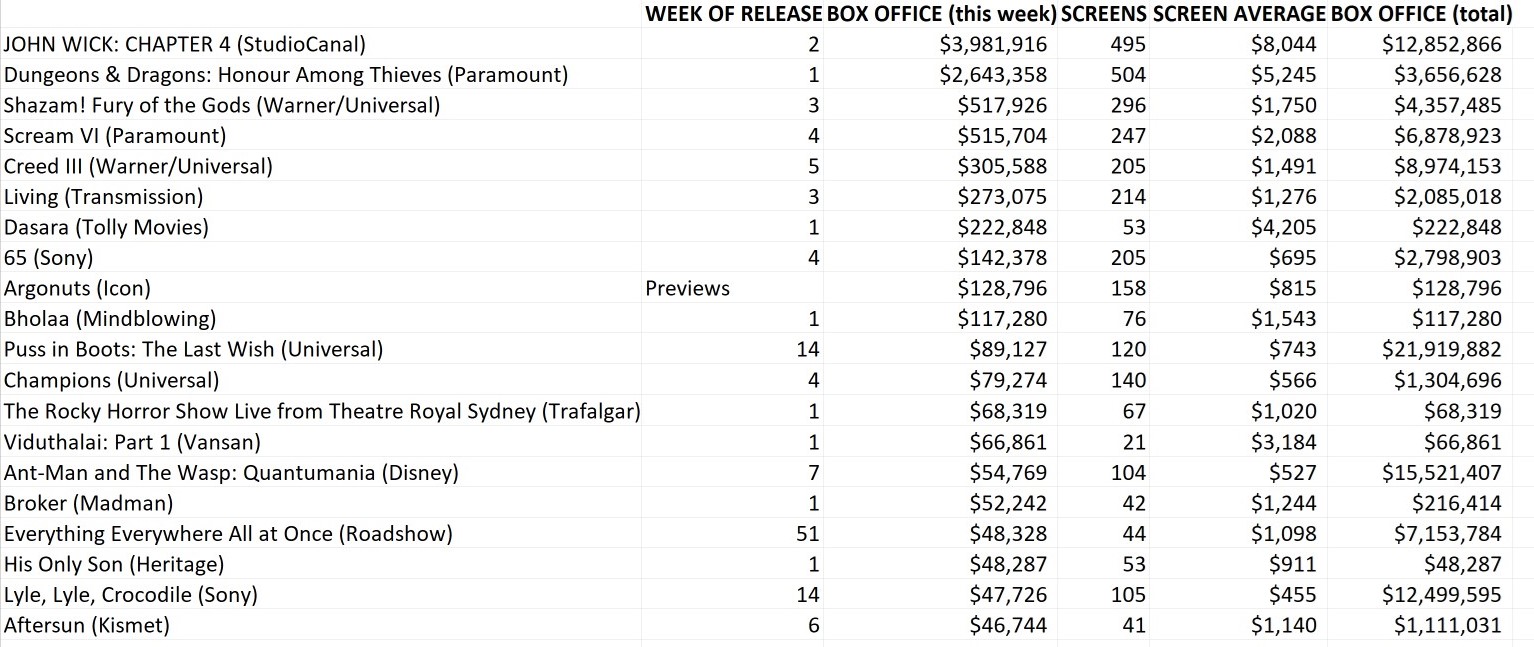Click the Previews cell in Argonuts row
Image resolution: width=1534 pixels, height=647 pixels.
point(688,289)
